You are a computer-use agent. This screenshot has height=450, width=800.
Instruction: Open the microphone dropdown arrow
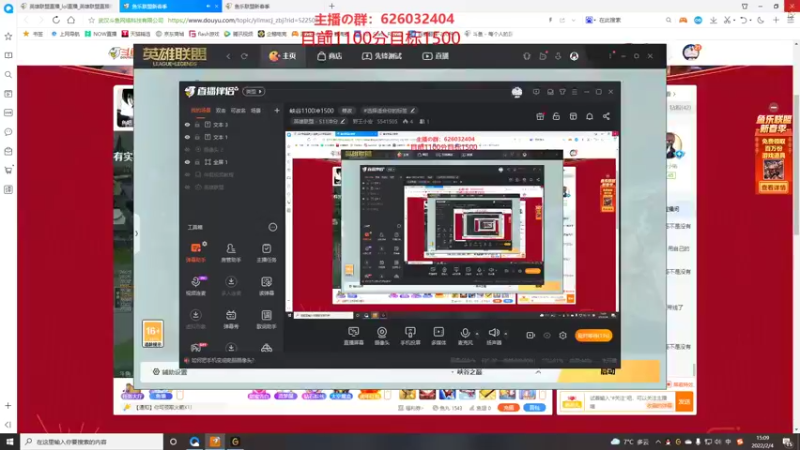coord(477,334)
